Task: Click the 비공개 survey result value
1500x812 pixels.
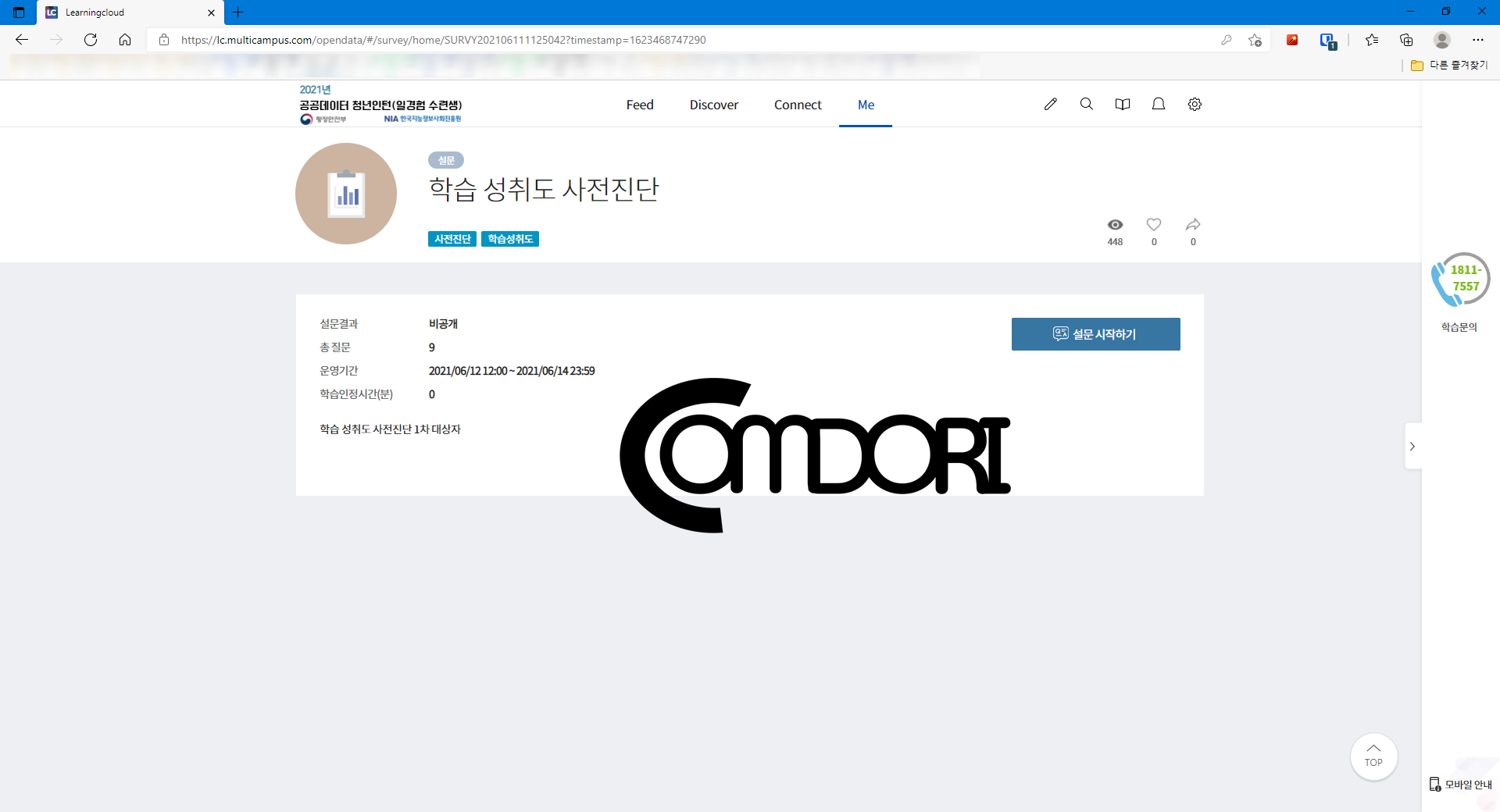Action: pos(443,324)
